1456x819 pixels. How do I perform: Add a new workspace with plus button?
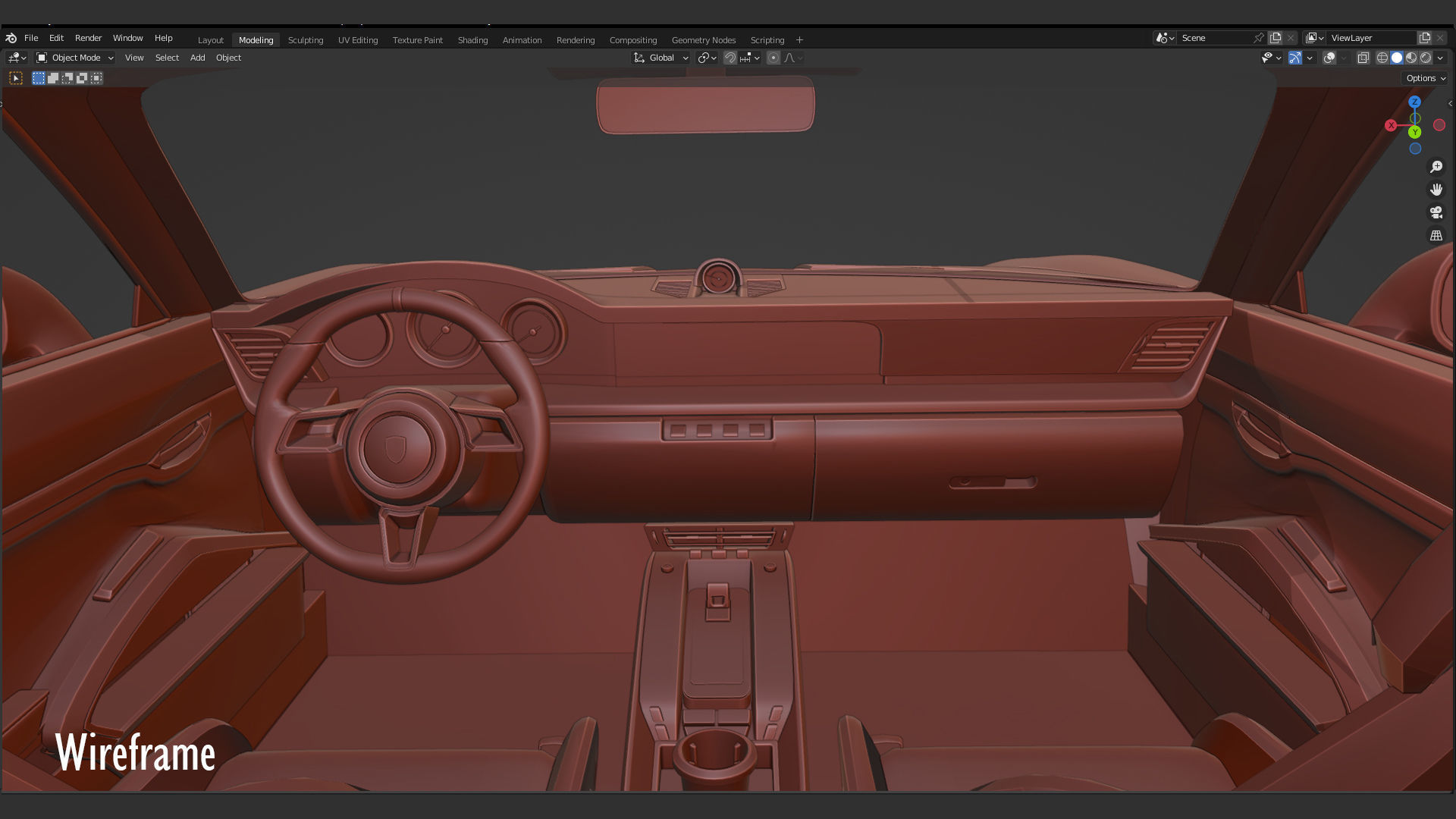coord(799,40)
